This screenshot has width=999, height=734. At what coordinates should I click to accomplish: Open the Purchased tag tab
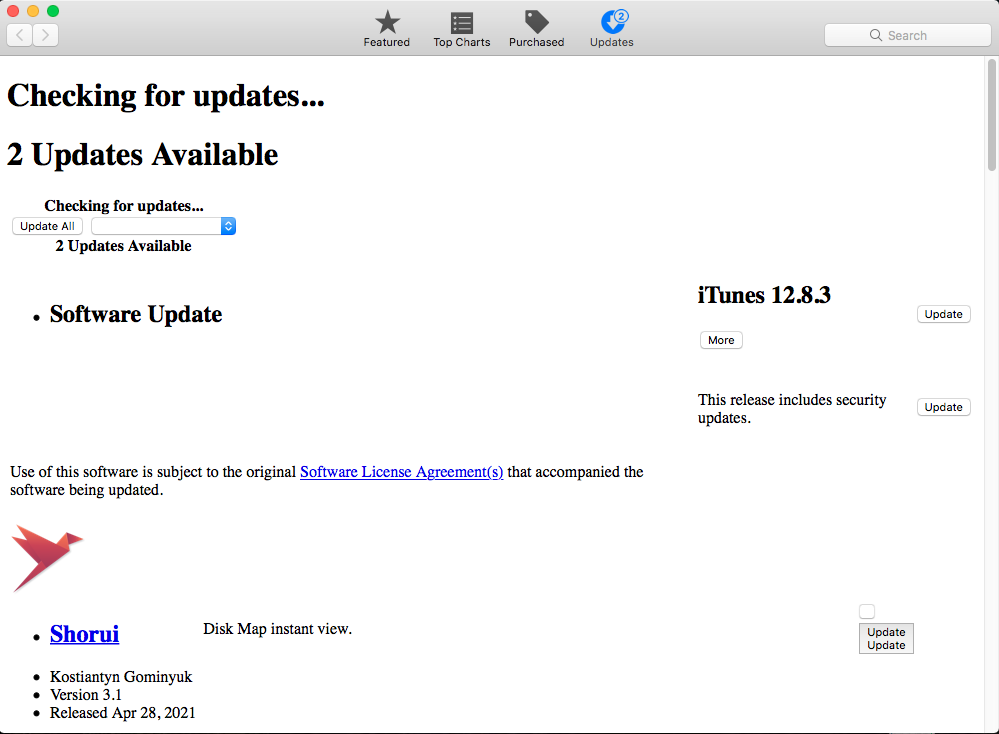click(536, 29)
